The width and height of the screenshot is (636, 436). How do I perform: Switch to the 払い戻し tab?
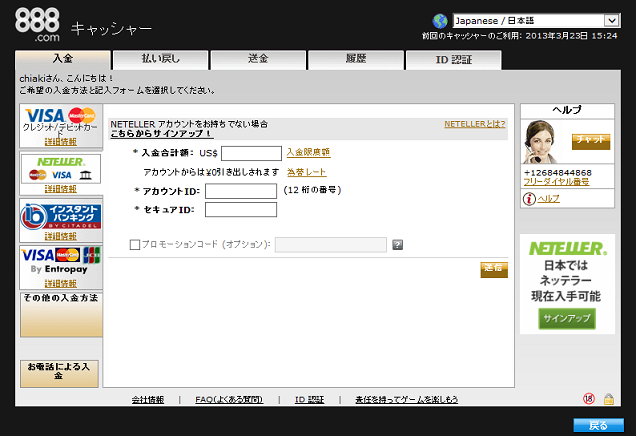click(160, 59)
